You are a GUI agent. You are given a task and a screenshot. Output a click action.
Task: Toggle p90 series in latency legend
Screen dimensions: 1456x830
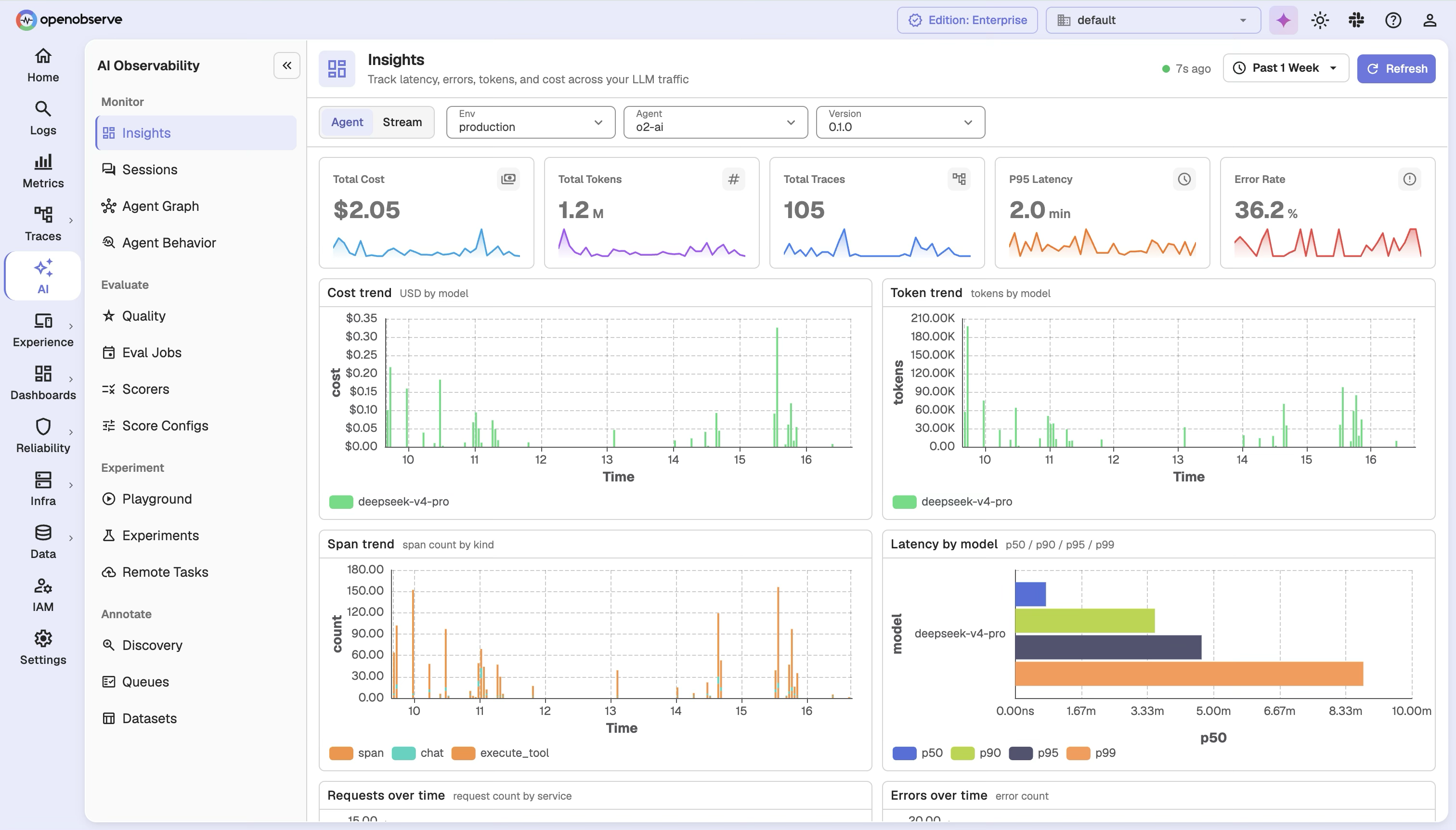coord(975,753)
